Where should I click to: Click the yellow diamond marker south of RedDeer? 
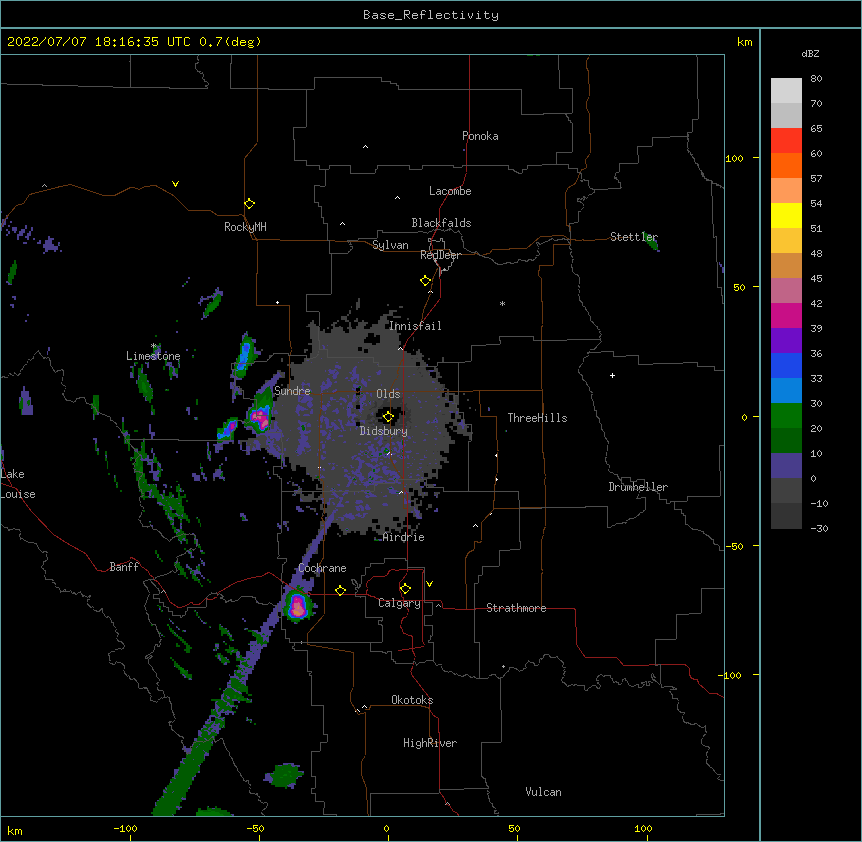click(425, 281)
